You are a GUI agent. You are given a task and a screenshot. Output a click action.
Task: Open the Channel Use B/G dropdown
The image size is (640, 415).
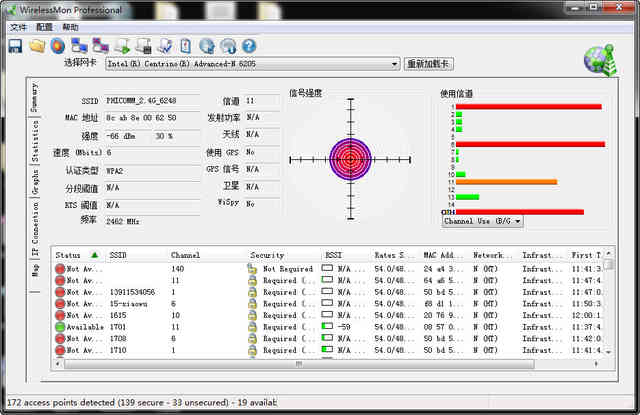483,221
